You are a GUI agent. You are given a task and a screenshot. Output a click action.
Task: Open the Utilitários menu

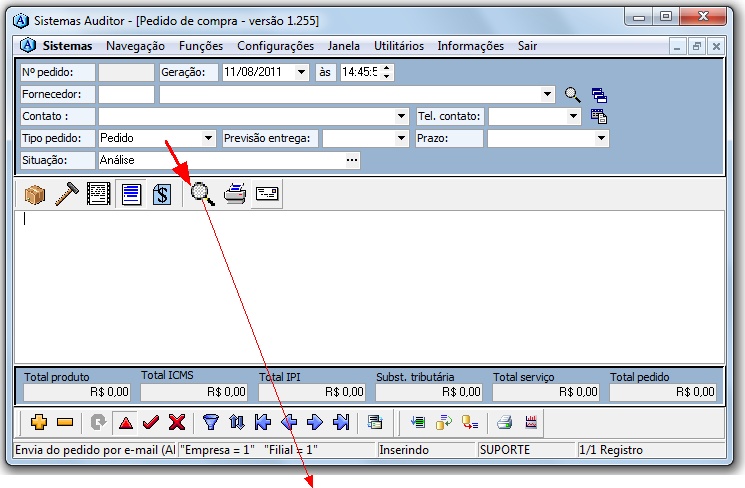[x=399, y=46]
